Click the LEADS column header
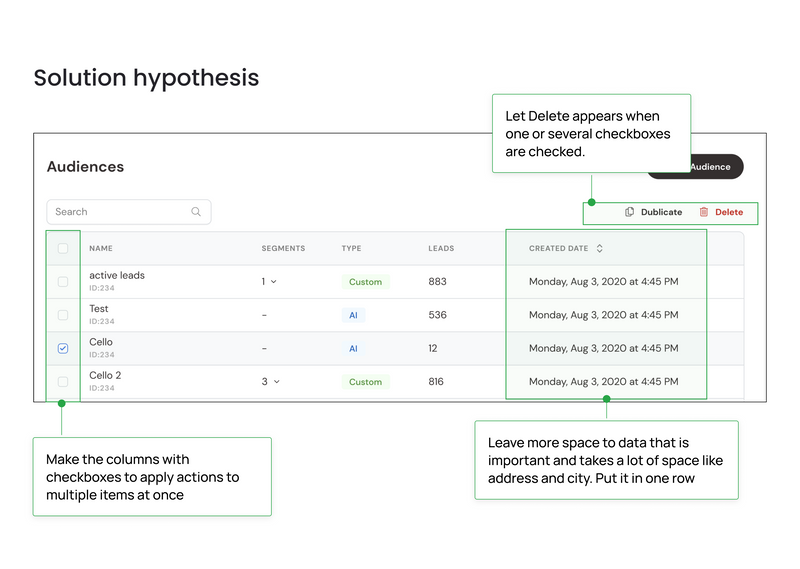This screenshot has height=569, width=800. tap(441, 249)
